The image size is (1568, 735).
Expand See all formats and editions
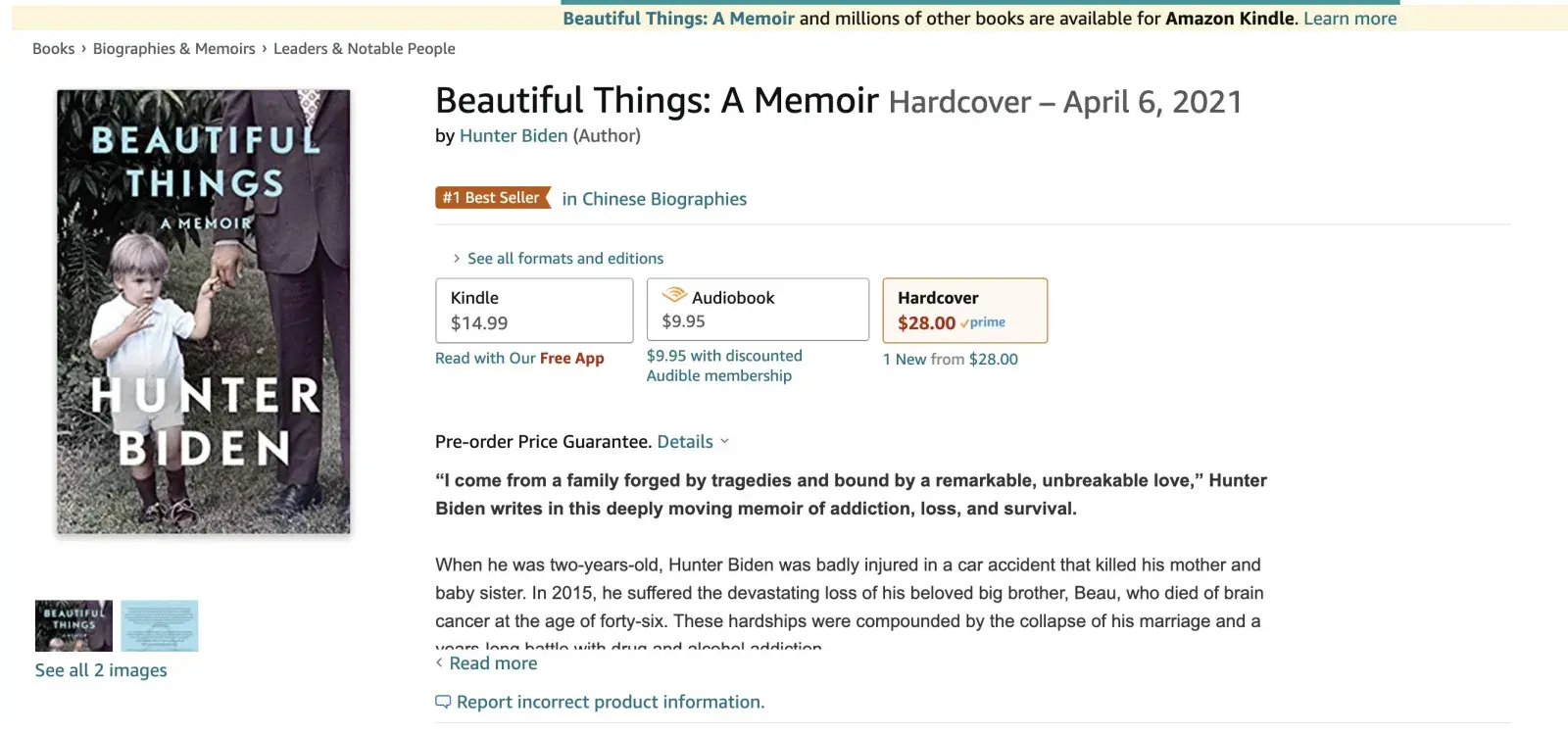564,259
